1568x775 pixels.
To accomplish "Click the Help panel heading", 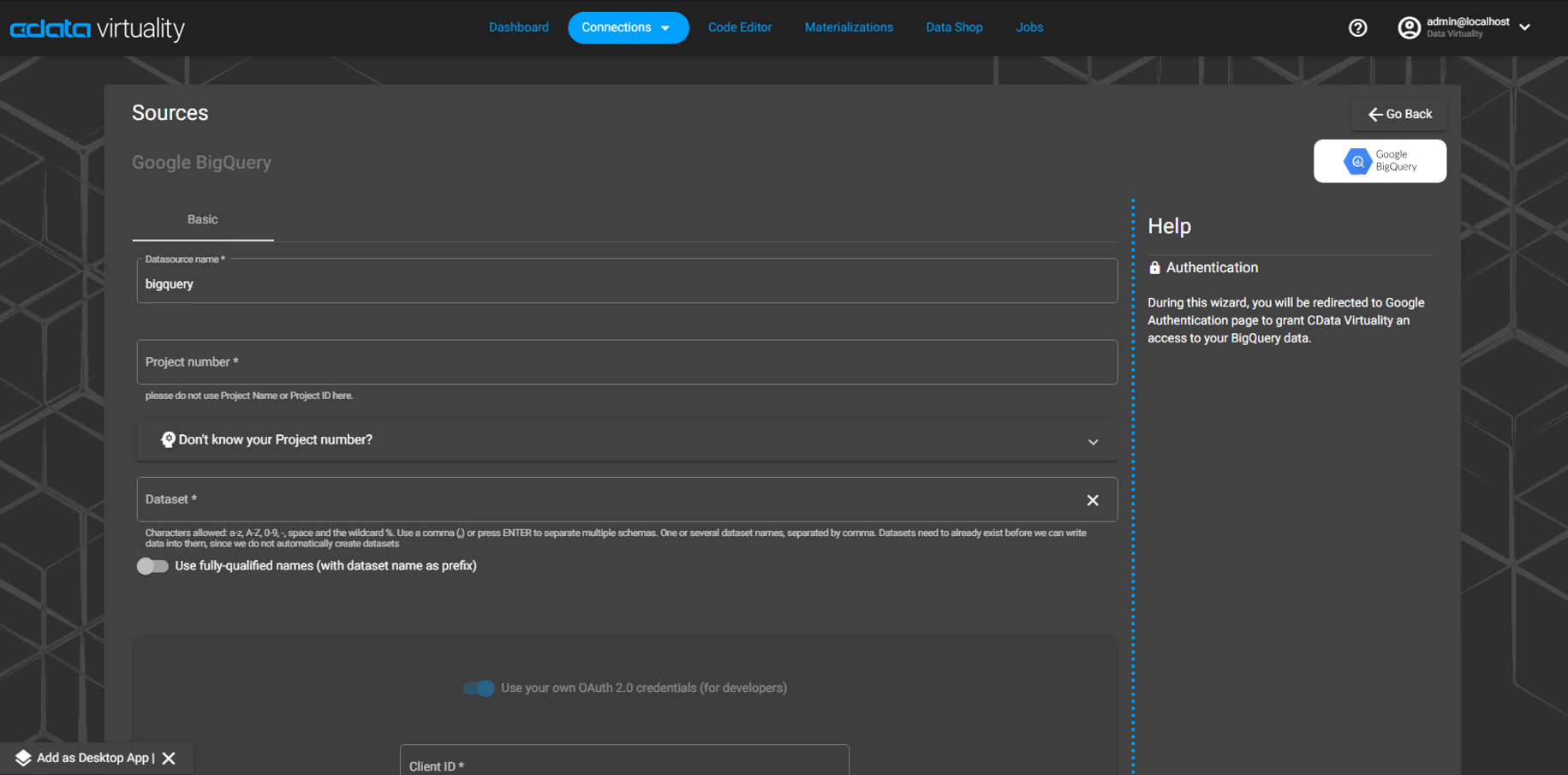I will [x=1169, y=226].
